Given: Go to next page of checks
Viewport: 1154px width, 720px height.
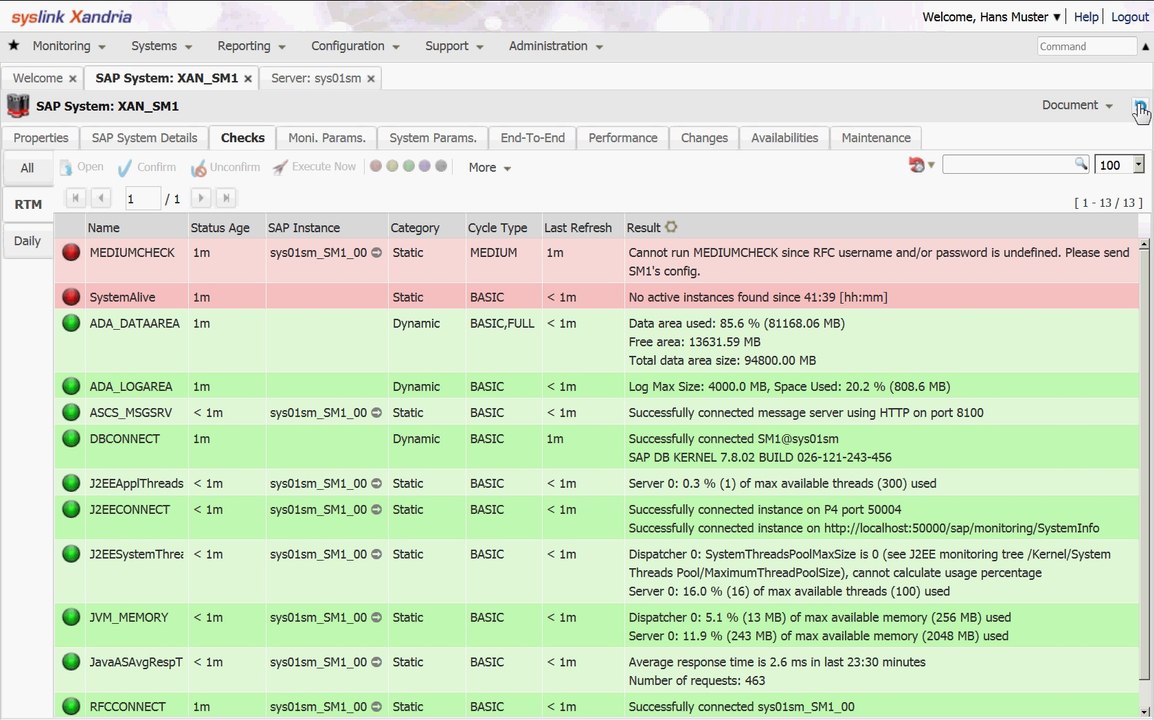Looking at the screenshot, I should click(201, 197).
